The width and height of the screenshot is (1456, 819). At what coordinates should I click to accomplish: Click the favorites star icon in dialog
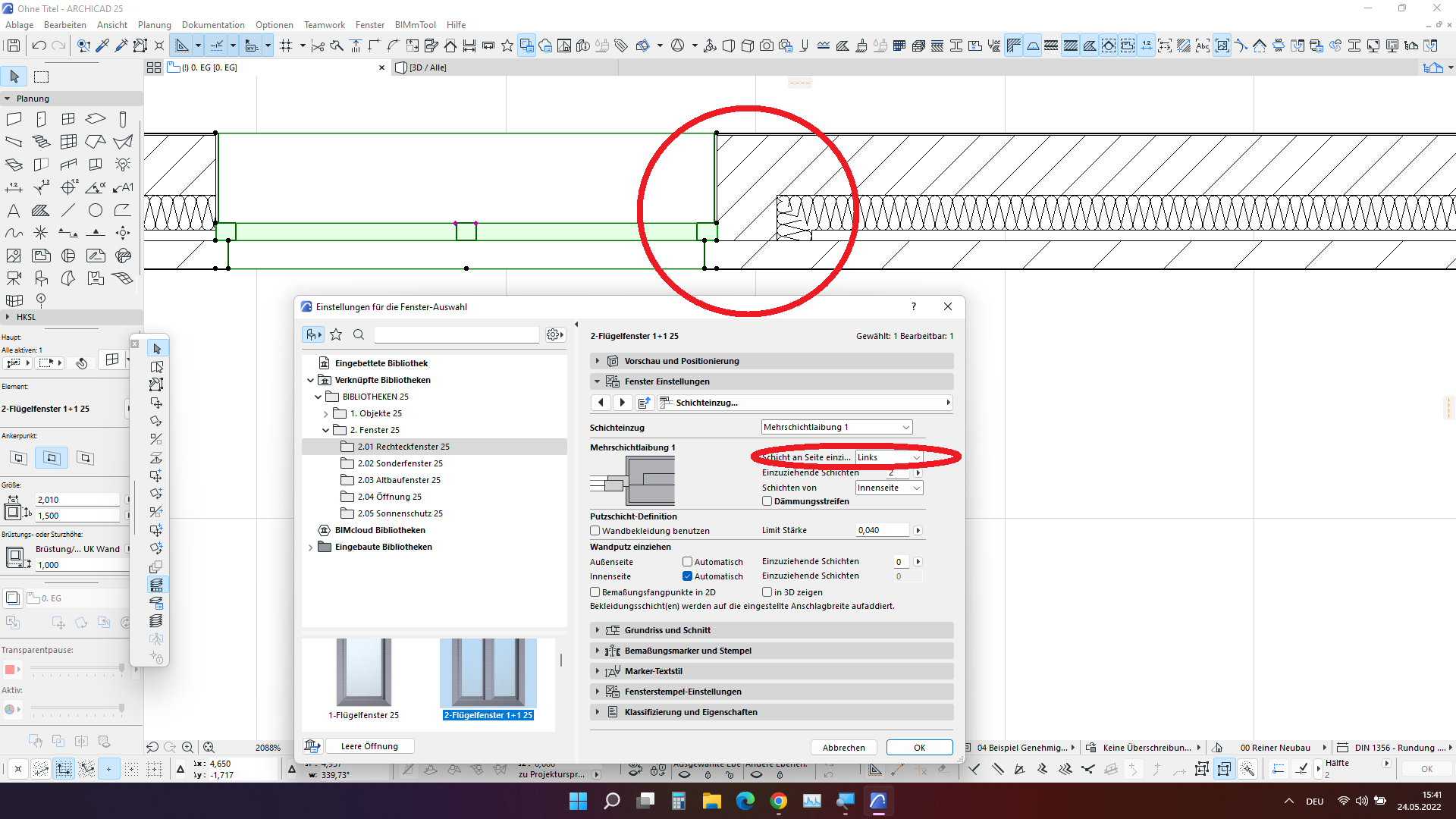[336, 334]
